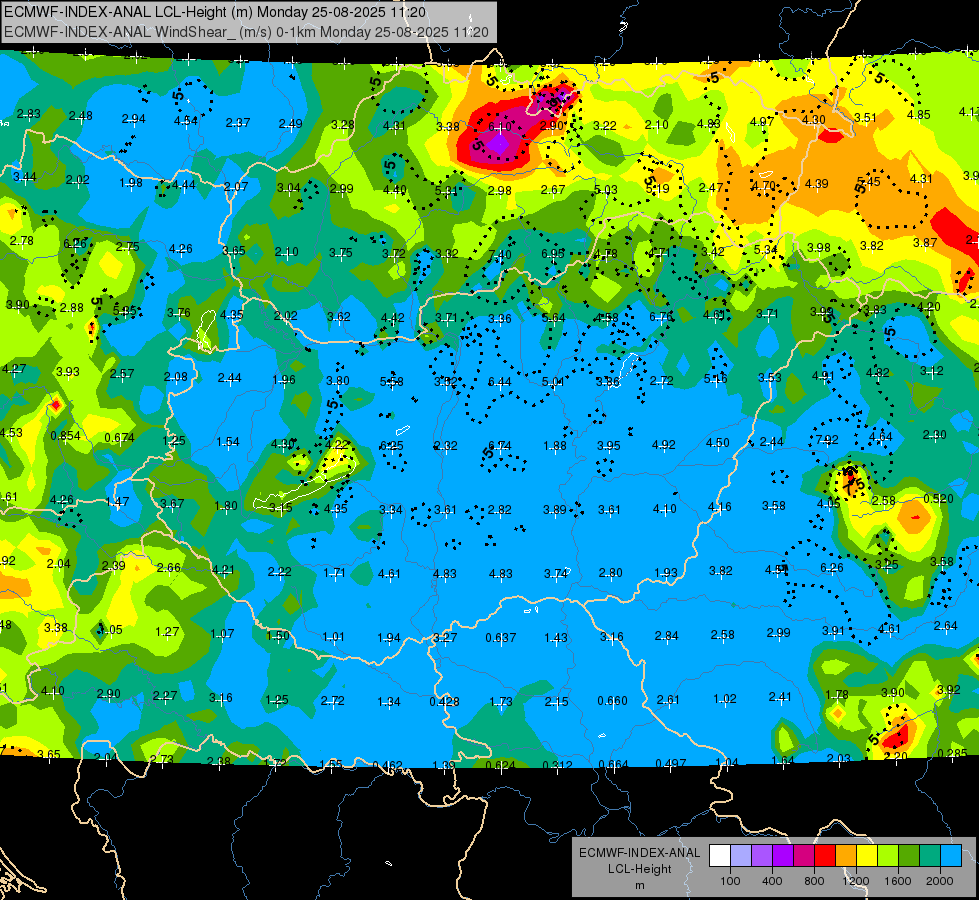
Task: Click the wind shear value 5.16
Action: click(716, 378)
